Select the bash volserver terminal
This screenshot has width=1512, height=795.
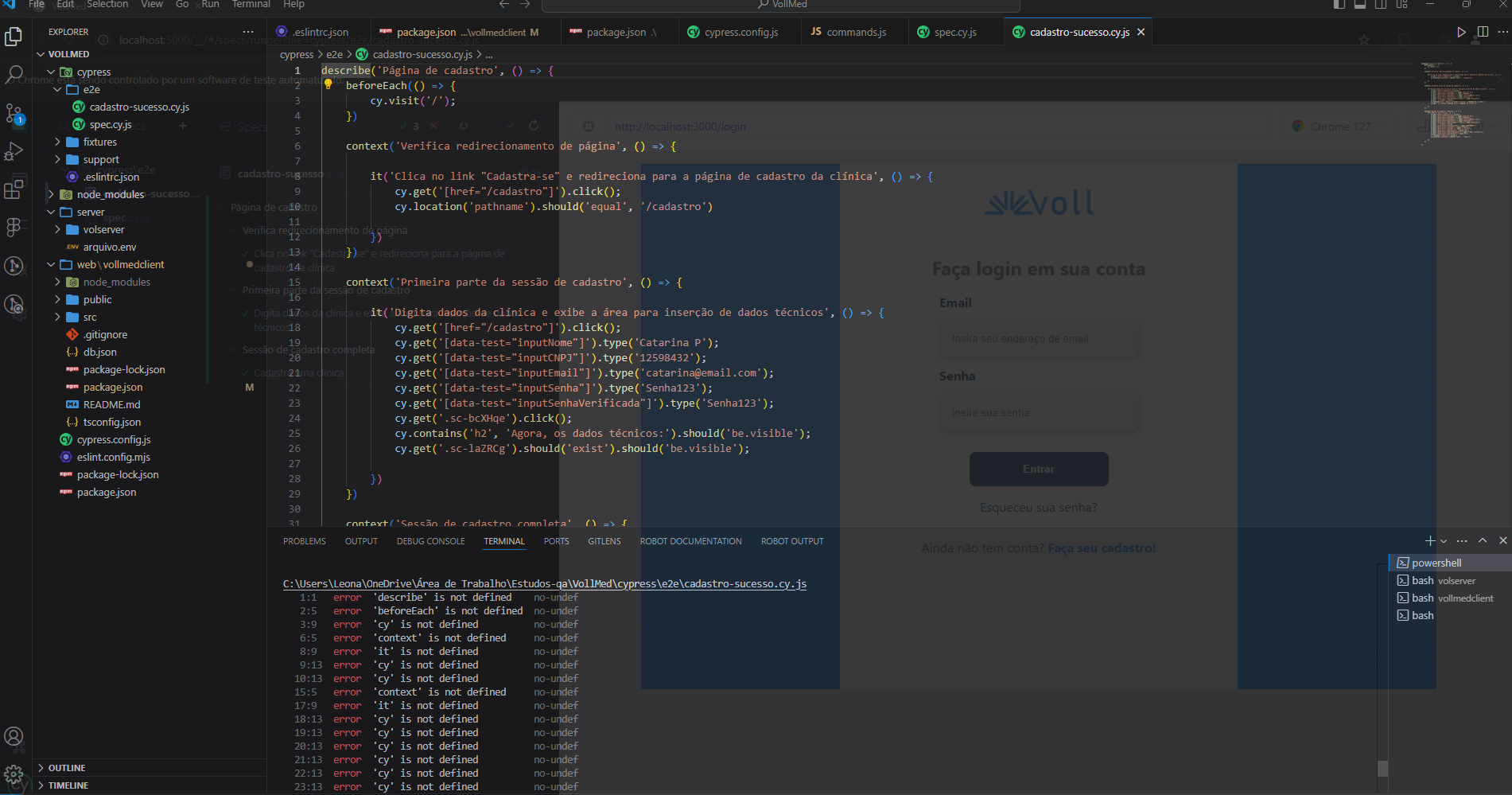point(1449,580)
